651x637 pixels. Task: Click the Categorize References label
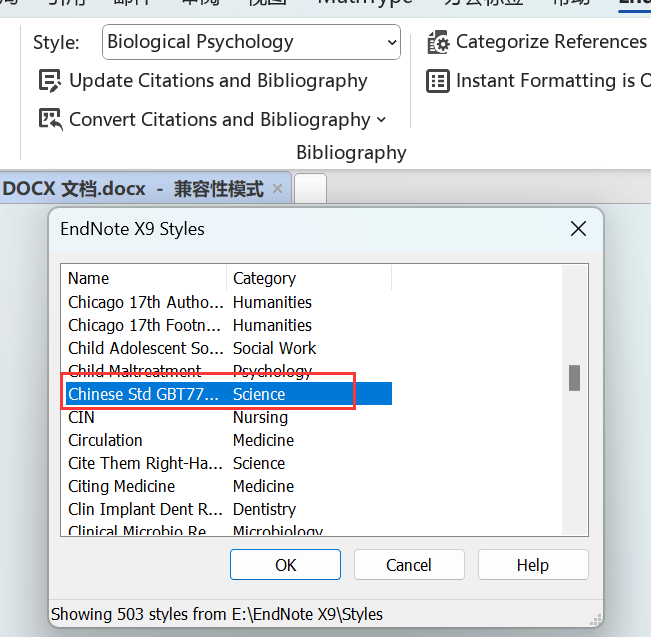pos(551,42)
